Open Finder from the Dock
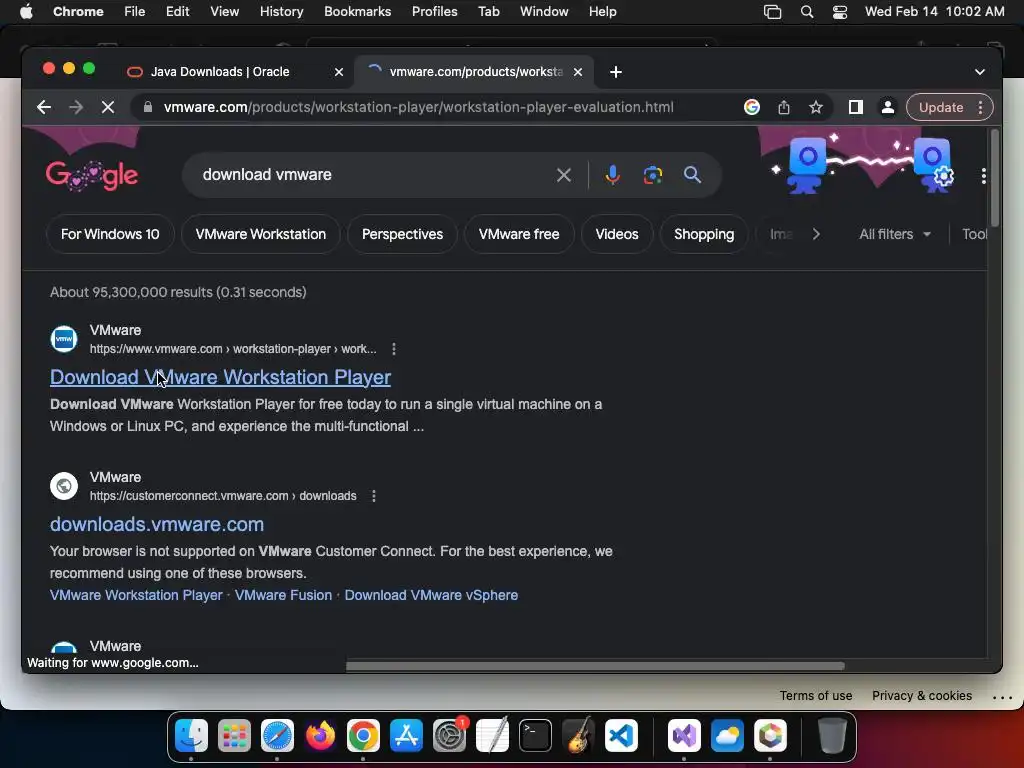The image size is (1024, 768). point(191,735)
